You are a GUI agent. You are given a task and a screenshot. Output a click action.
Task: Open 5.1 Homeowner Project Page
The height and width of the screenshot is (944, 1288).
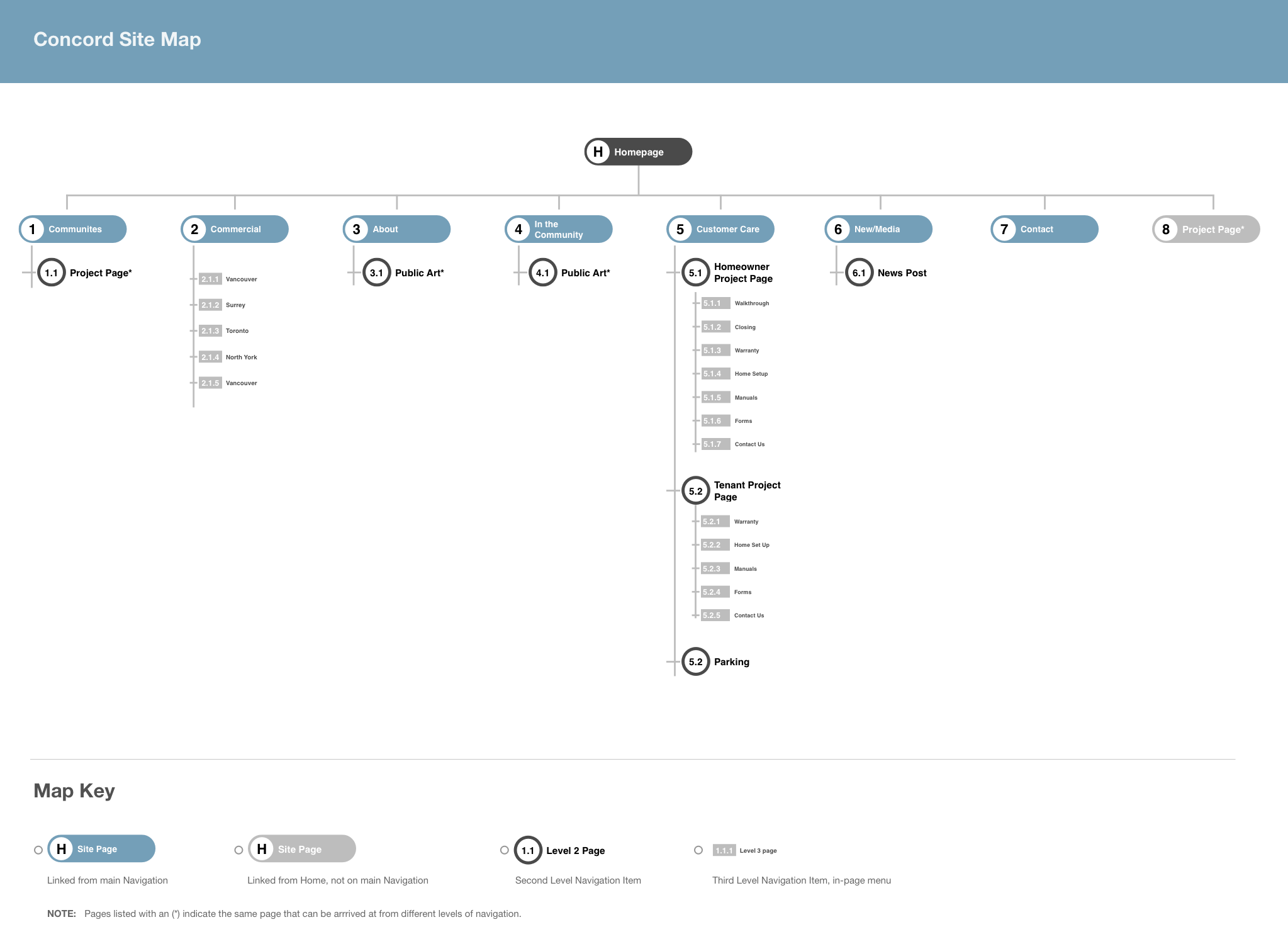point(728,273)
